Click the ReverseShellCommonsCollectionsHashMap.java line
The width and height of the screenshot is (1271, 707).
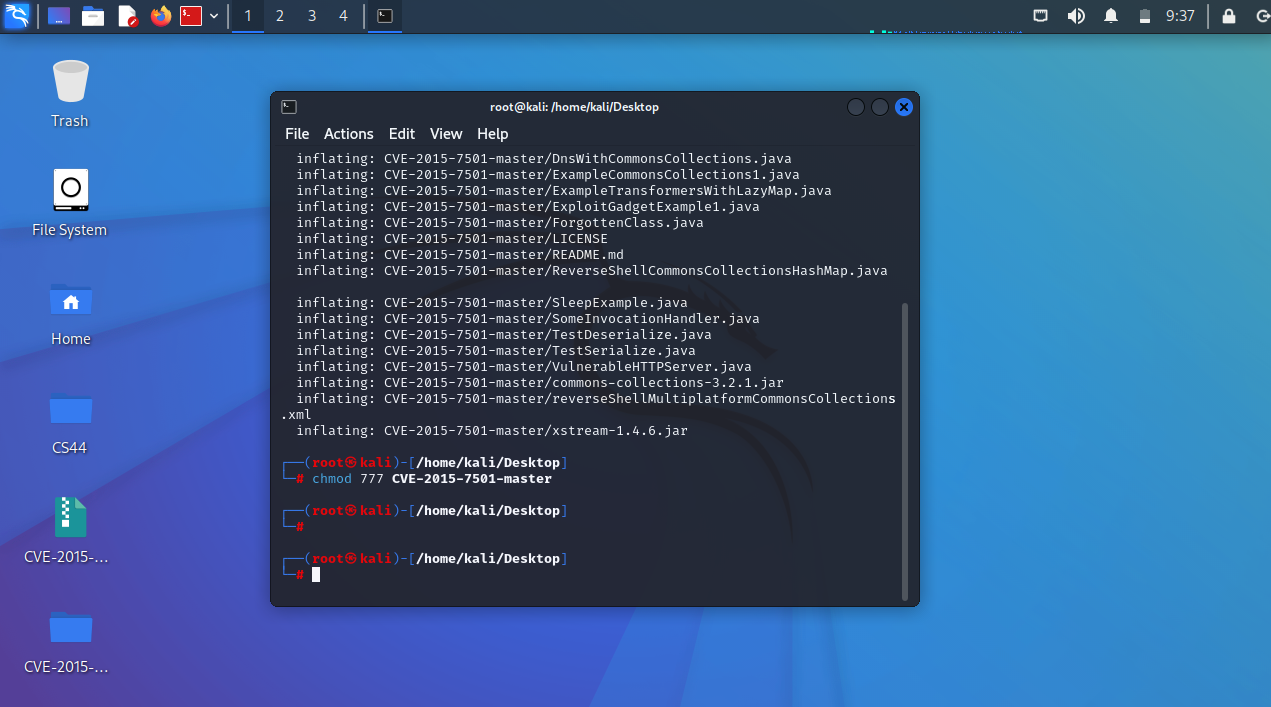(592, 271)
